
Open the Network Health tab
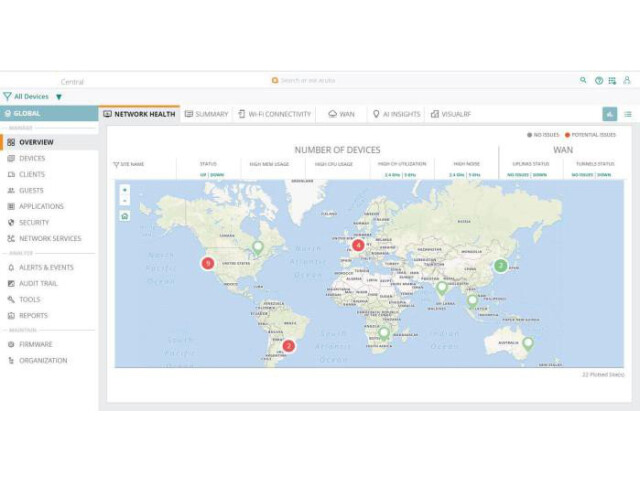point(139,114)
